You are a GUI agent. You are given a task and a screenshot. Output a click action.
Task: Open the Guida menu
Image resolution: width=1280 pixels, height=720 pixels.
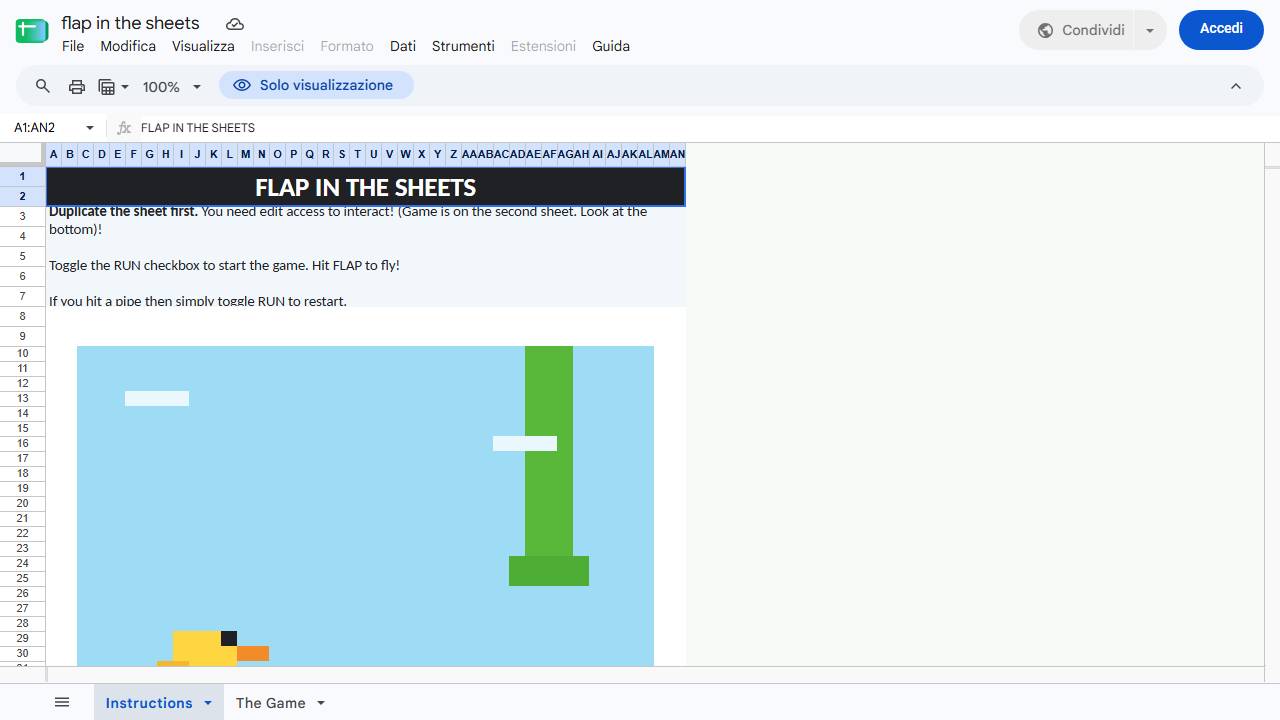[611, 46]
